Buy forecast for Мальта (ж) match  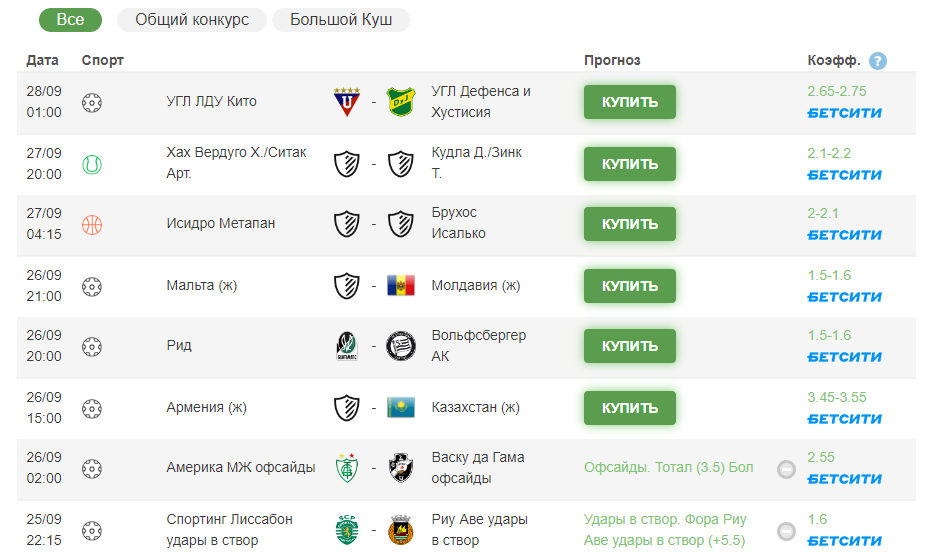tap(630, 286)
